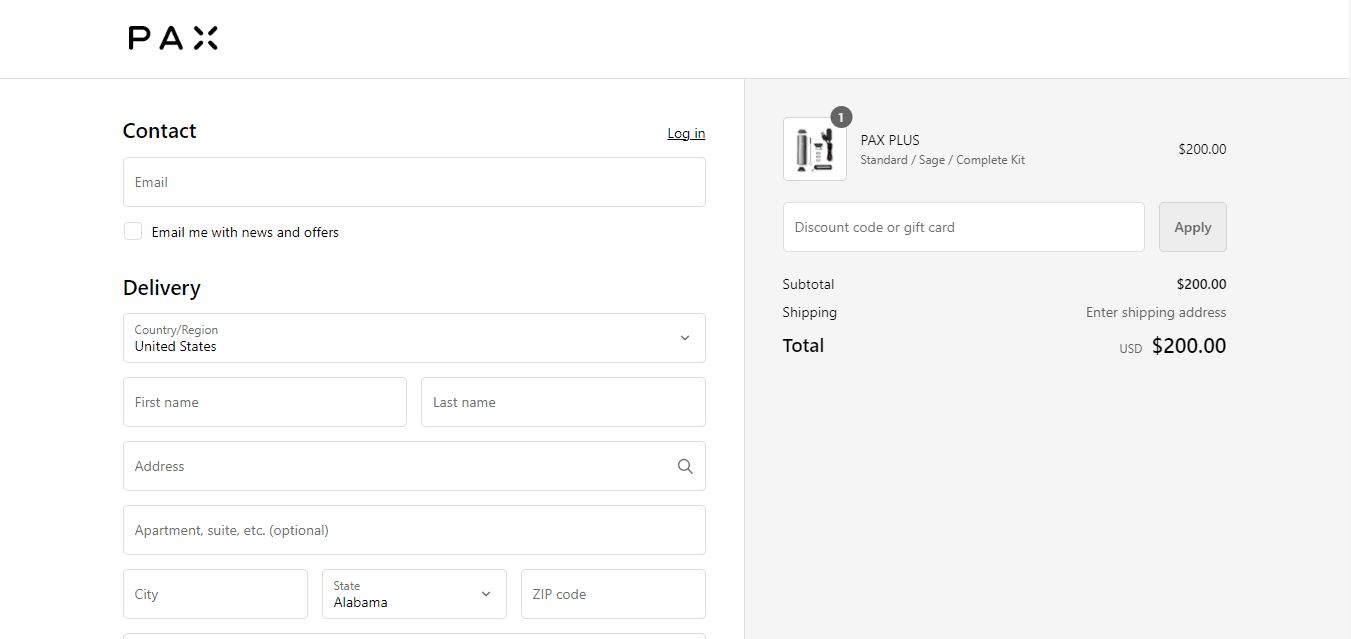Click the quantity badge on product image

point(841,117)
